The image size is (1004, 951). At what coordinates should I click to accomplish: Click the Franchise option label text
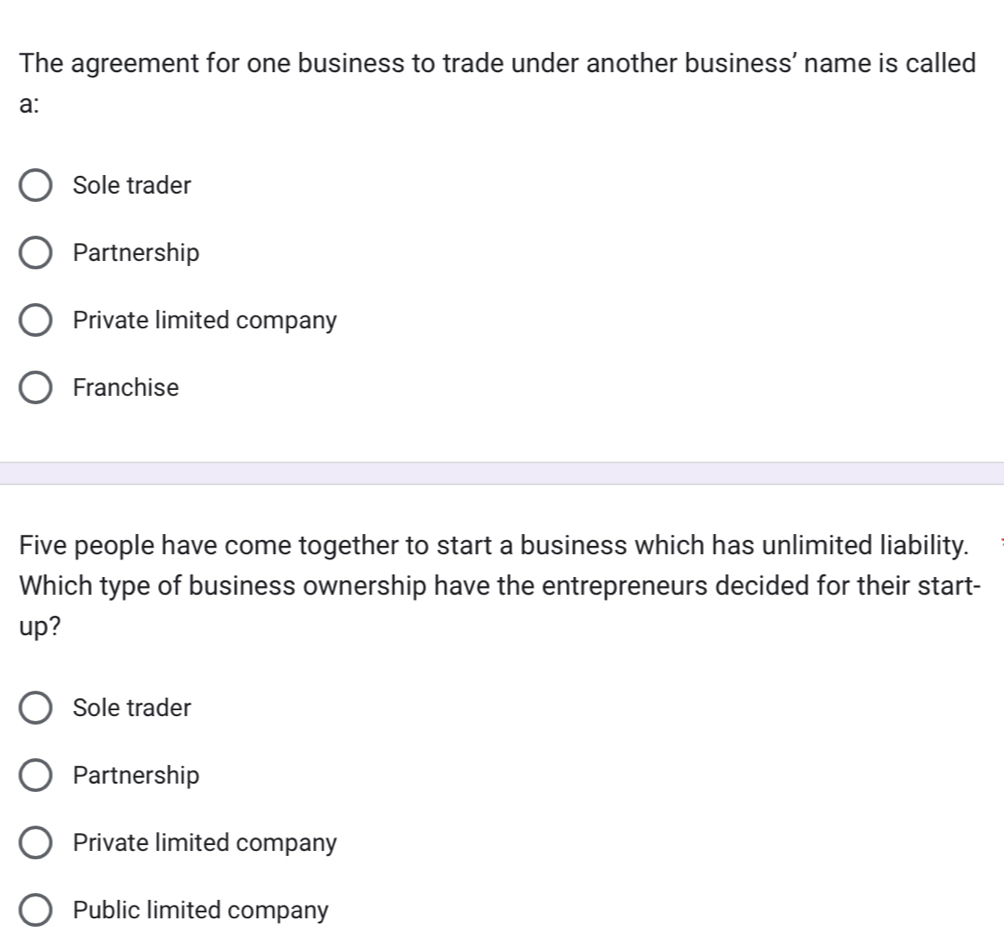click(x=126, y=388)
